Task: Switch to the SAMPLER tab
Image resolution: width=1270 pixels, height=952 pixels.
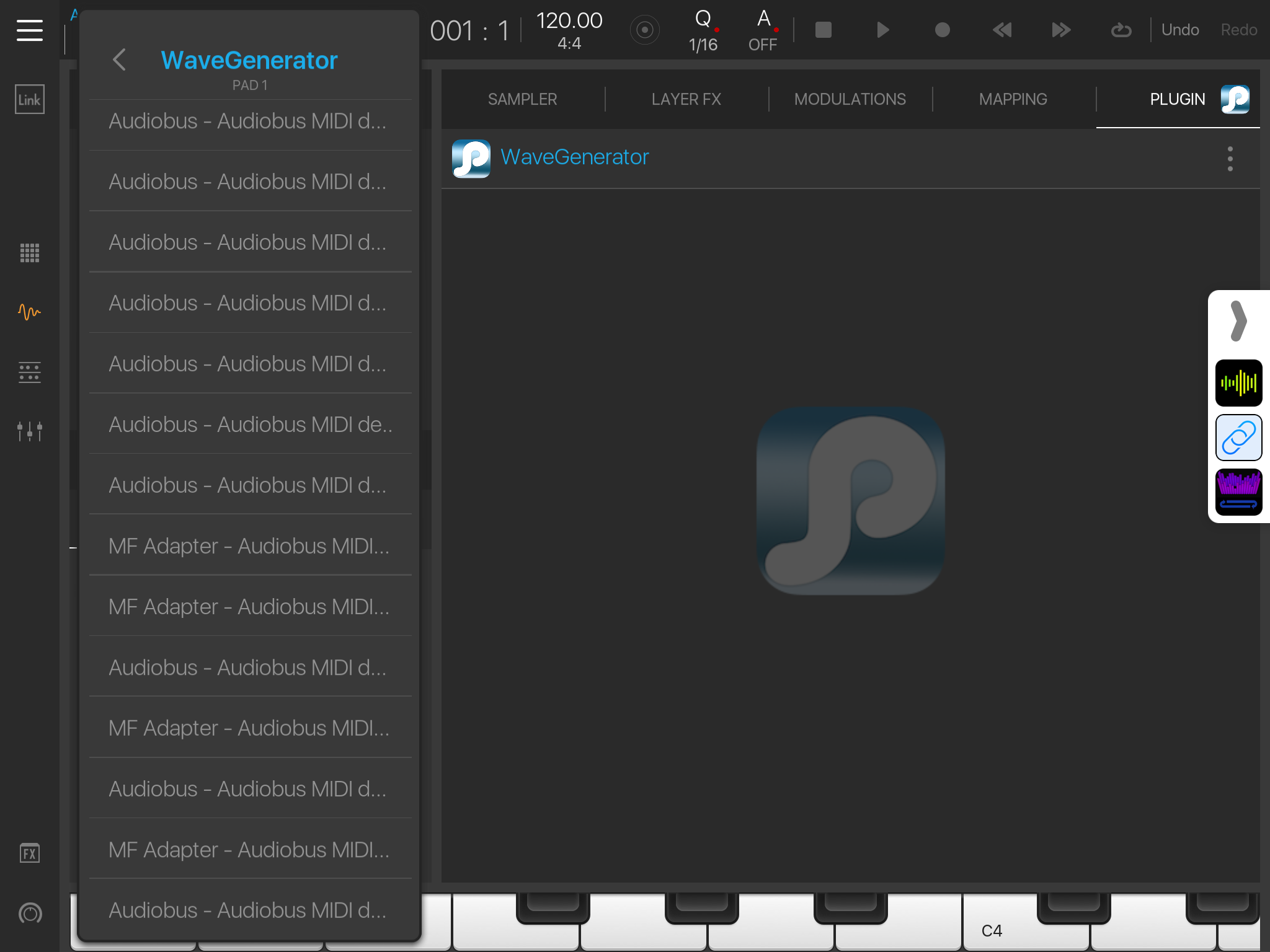Action: [x=522, y=99]
